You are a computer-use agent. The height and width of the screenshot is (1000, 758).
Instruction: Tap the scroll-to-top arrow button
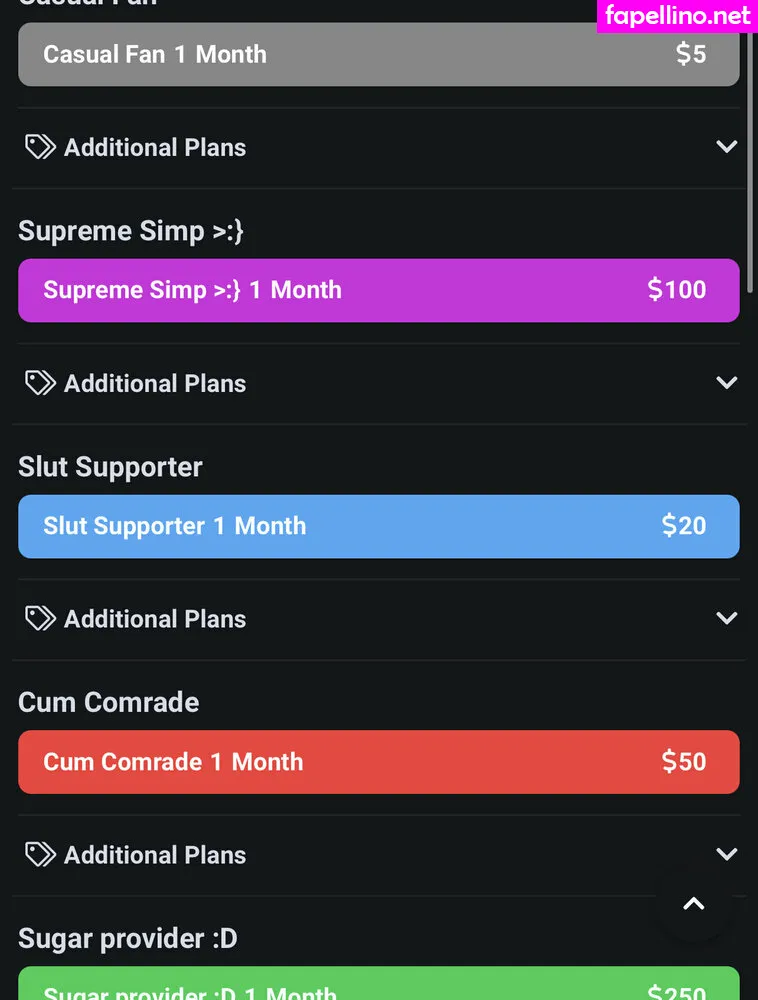[x=694, y=904]
